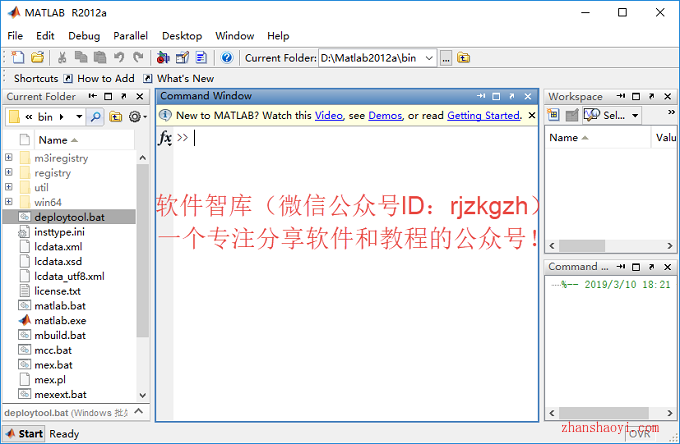Open the Profiler toolbar icon
This screenshot has width=680, height=444.
(201, 57)
